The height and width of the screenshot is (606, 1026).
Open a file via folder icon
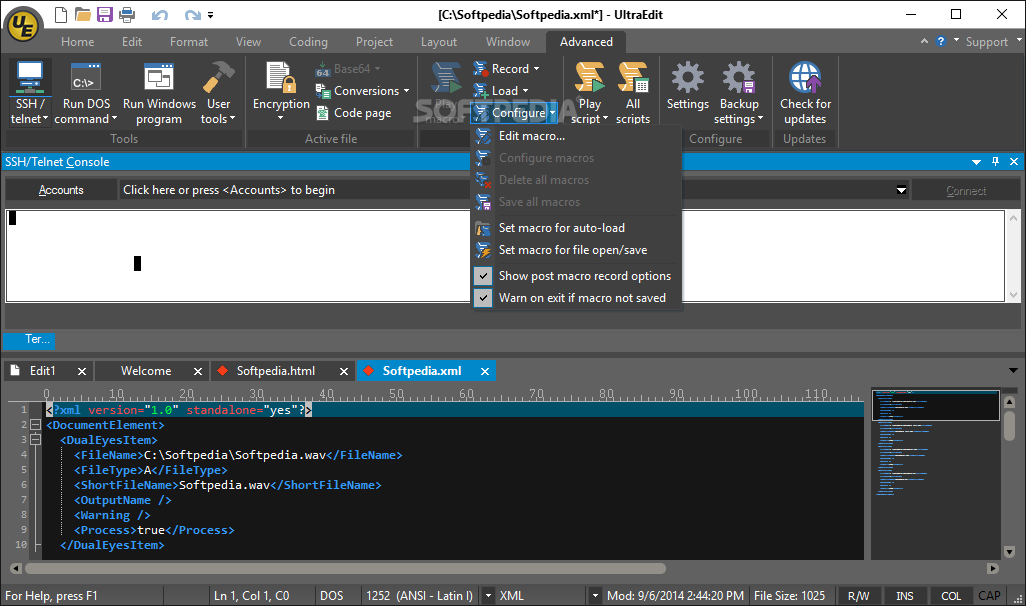[82, 14]
